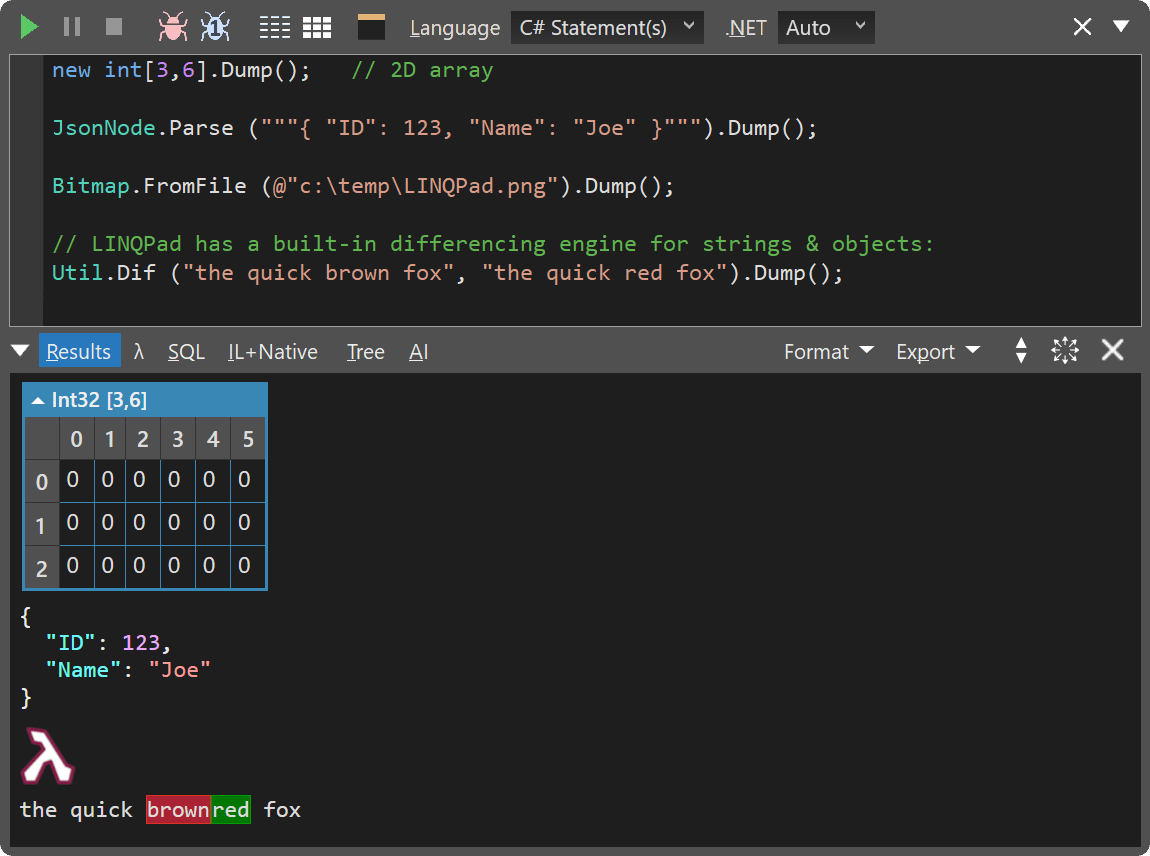Open the results pane dropdown arrow on the left
Viewport: 1150px width, 856px height.
tap(20, 350)
